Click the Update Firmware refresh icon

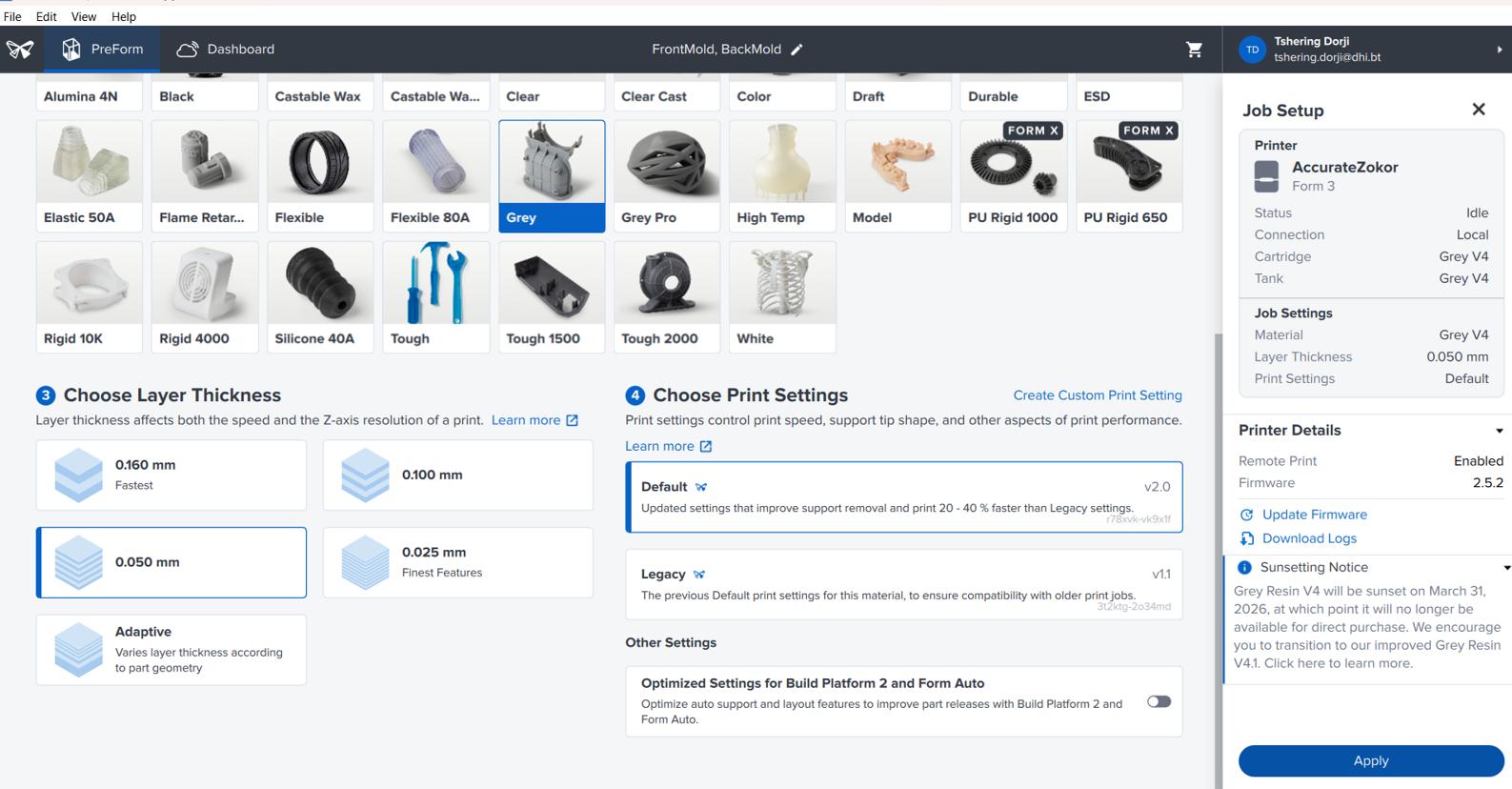(x=1246, y=515)
